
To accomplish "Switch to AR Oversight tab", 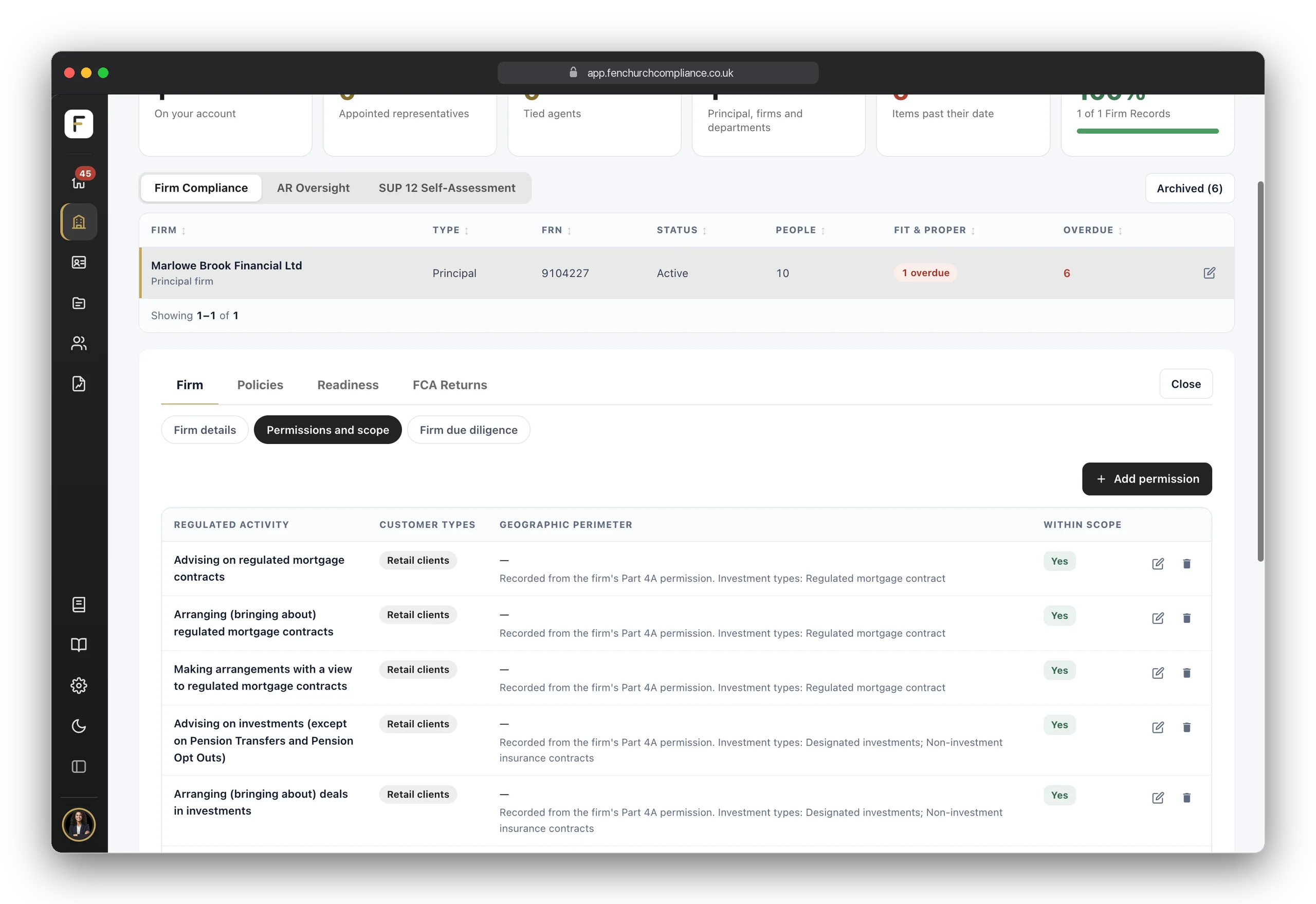I will click(x=313, y=188).
